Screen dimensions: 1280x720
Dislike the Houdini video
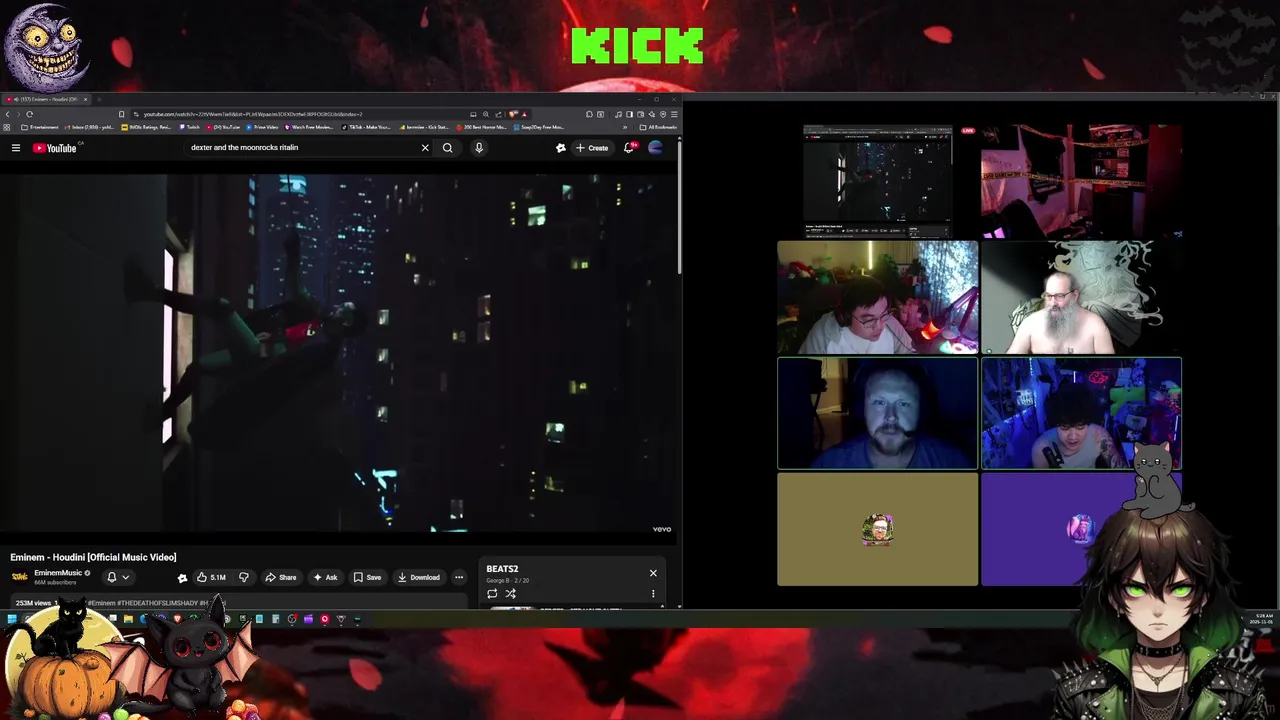tap(243, 577)
